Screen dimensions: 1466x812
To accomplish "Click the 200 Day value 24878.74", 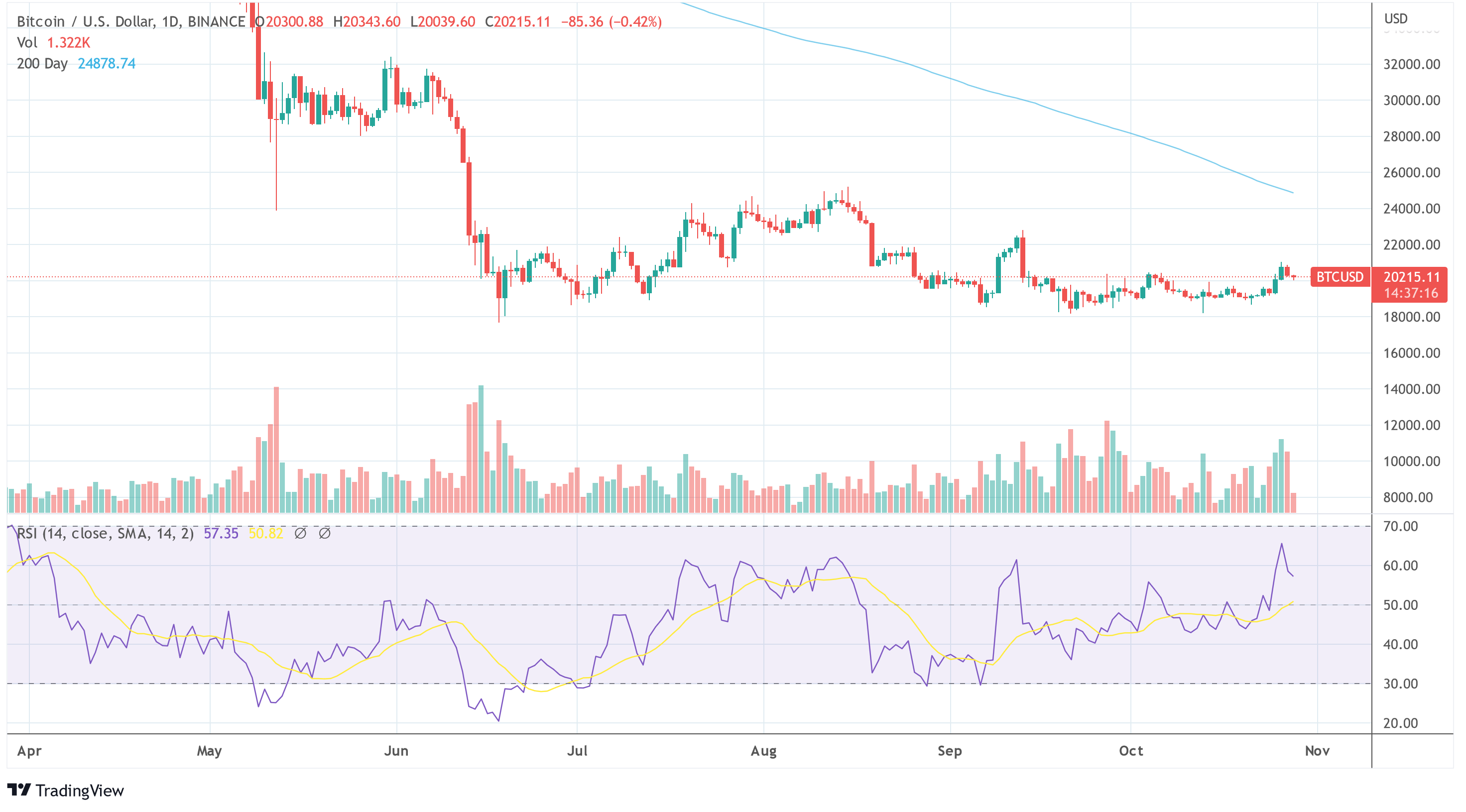I will 107,63.
